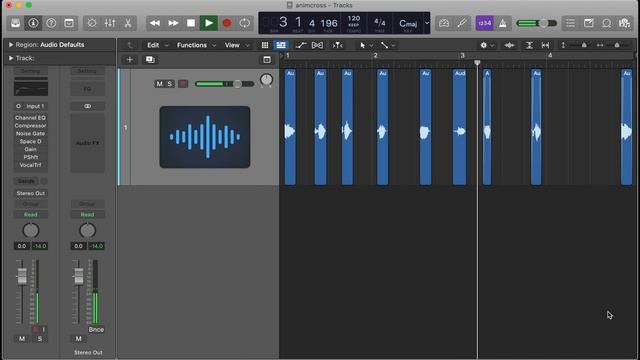Open the Loop Browser icon
Image resolution: width=640 pixels, height=360 pixels.
607,23
